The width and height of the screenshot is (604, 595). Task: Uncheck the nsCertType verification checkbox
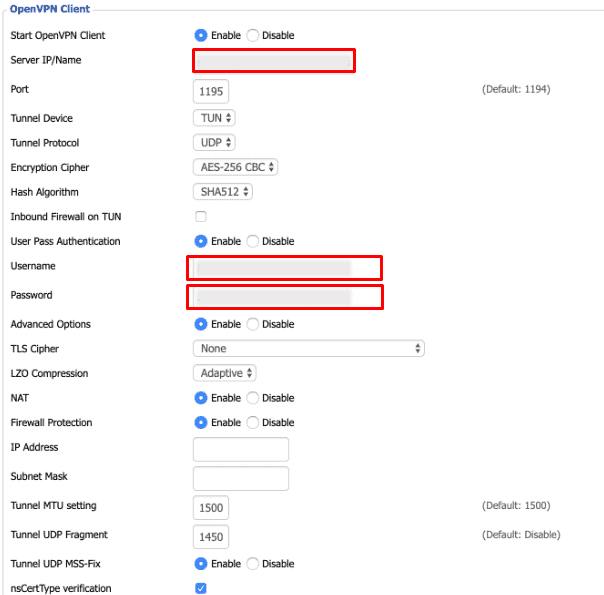pyautogui.click(x=201, y=588)
